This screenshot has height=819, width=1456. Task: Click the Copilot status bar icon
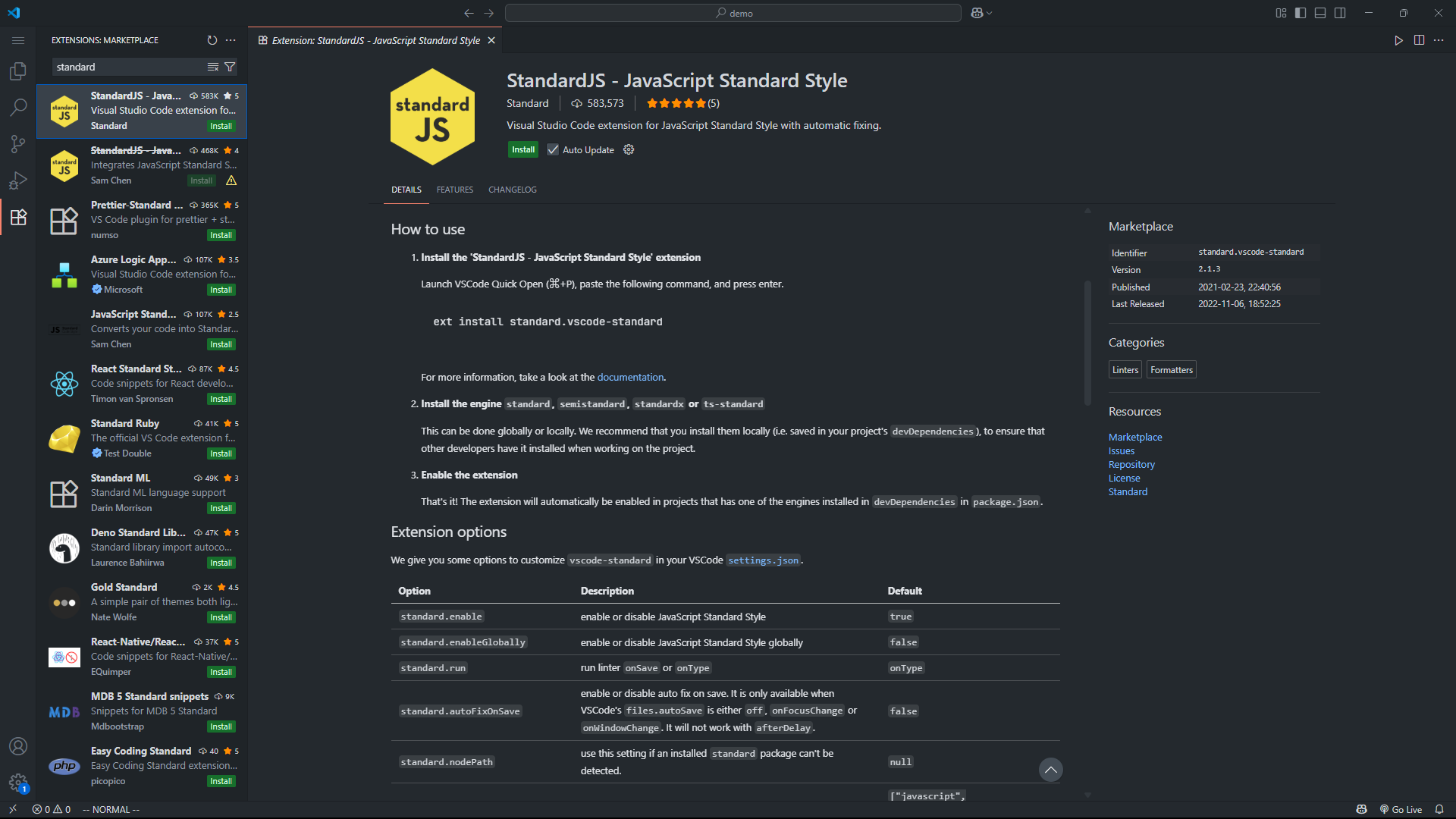[1362, 809]
